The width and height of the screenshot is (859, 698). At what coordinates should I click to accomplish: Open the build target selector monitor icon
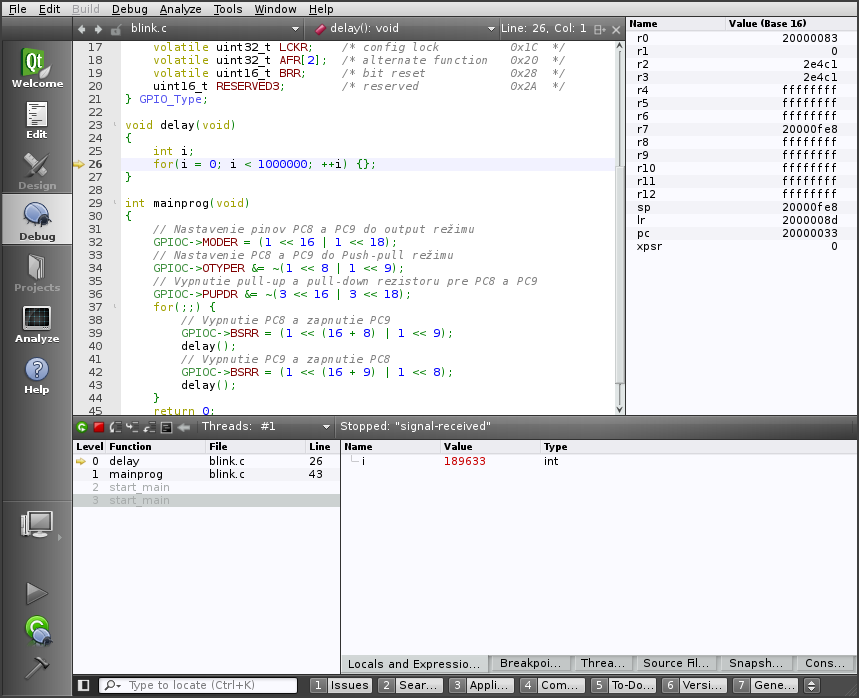(x=37, y=524)
